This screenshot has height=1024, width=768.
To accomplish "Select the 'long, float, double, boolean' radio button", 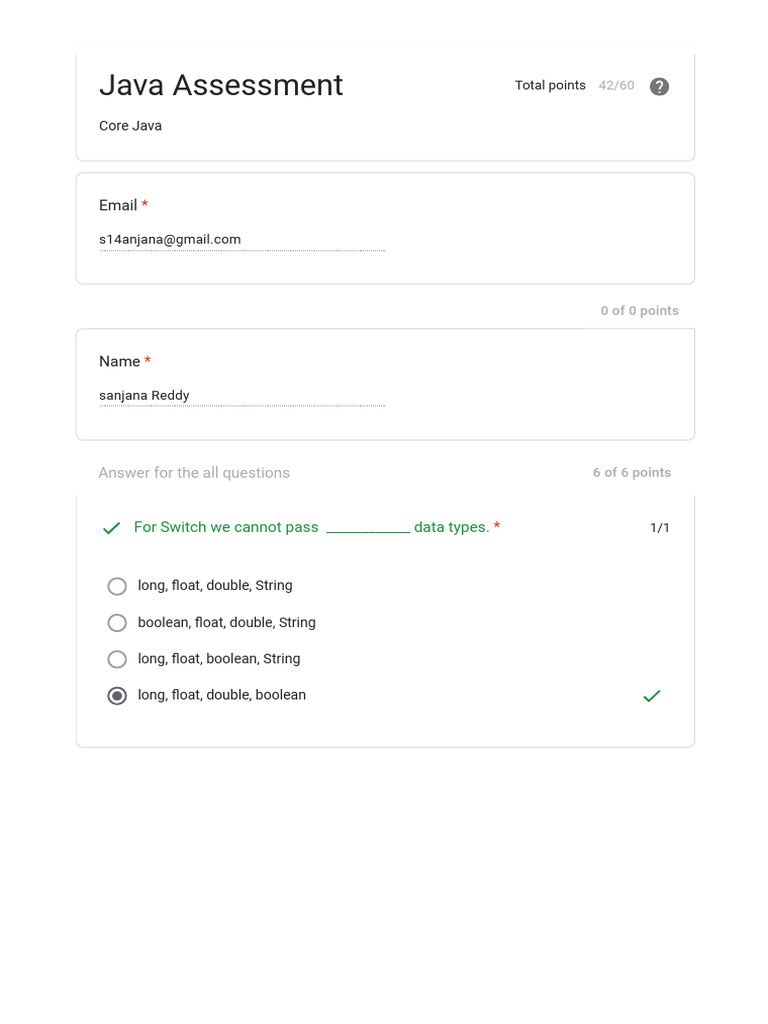I will tap(117, 696).
